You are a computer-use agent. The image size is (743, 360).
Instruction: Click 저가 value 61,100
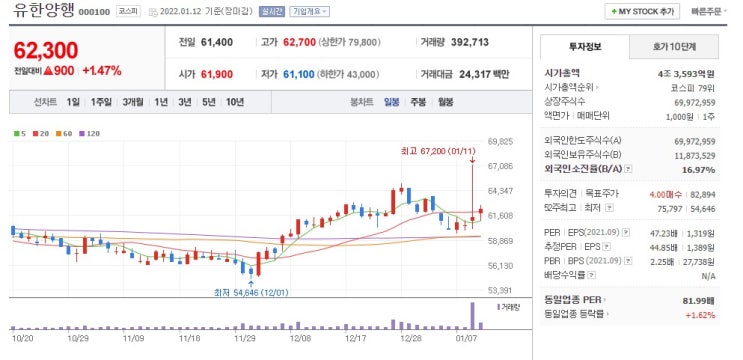click(x=299, y=74)
